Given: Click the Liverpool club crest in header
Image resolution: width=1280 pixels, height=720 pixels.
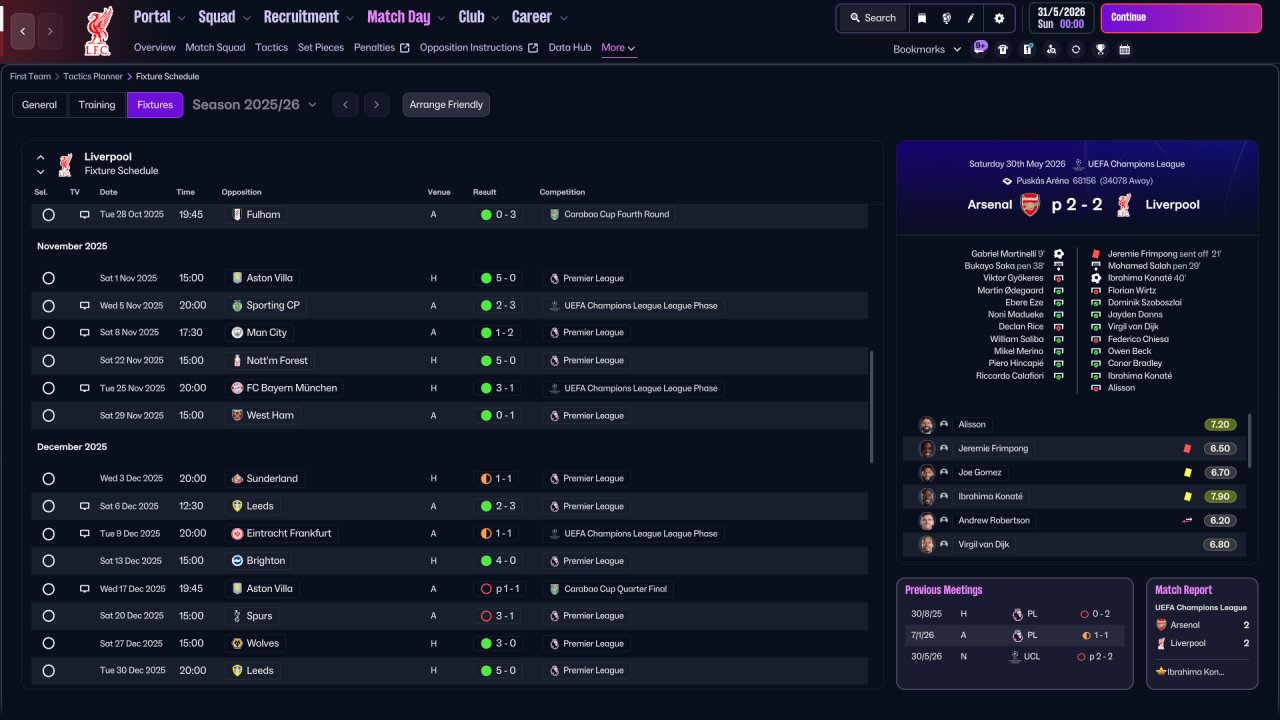Looking at the screenshot, I should (98, 30).
